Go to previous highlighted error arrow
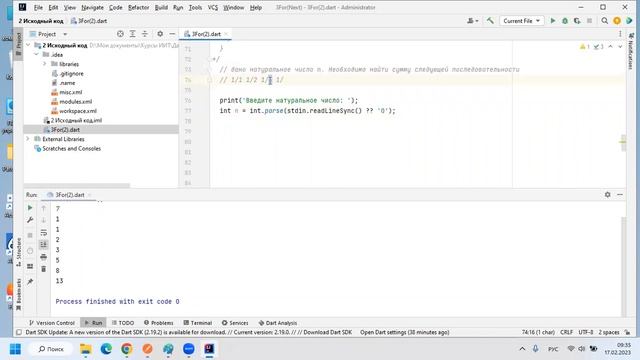The width and height of the screenshot is (640, 360). (x=610, y=47)
